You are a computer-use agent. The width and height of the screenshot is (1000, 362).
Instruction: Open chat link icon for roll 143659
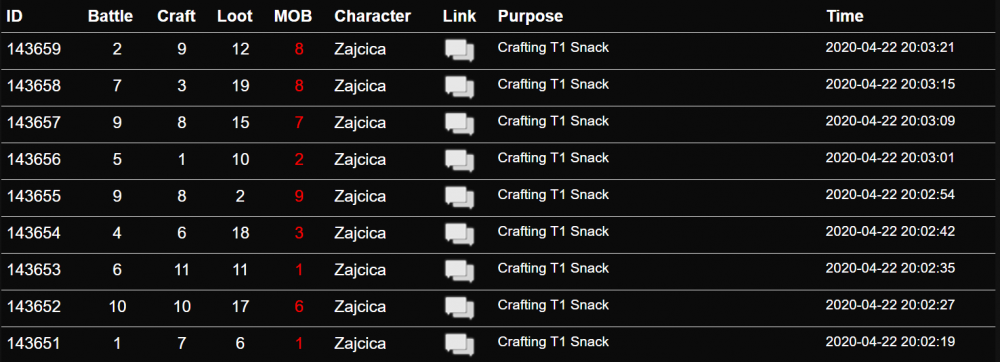[459, 50]
